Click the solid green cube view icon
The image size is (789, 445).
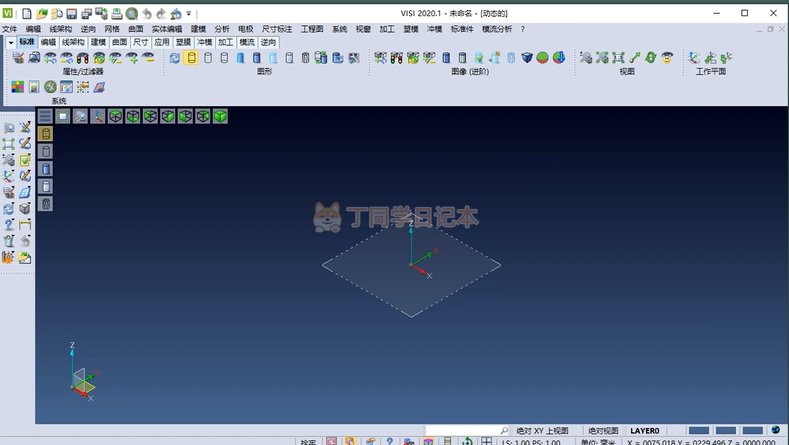(220, 117)
